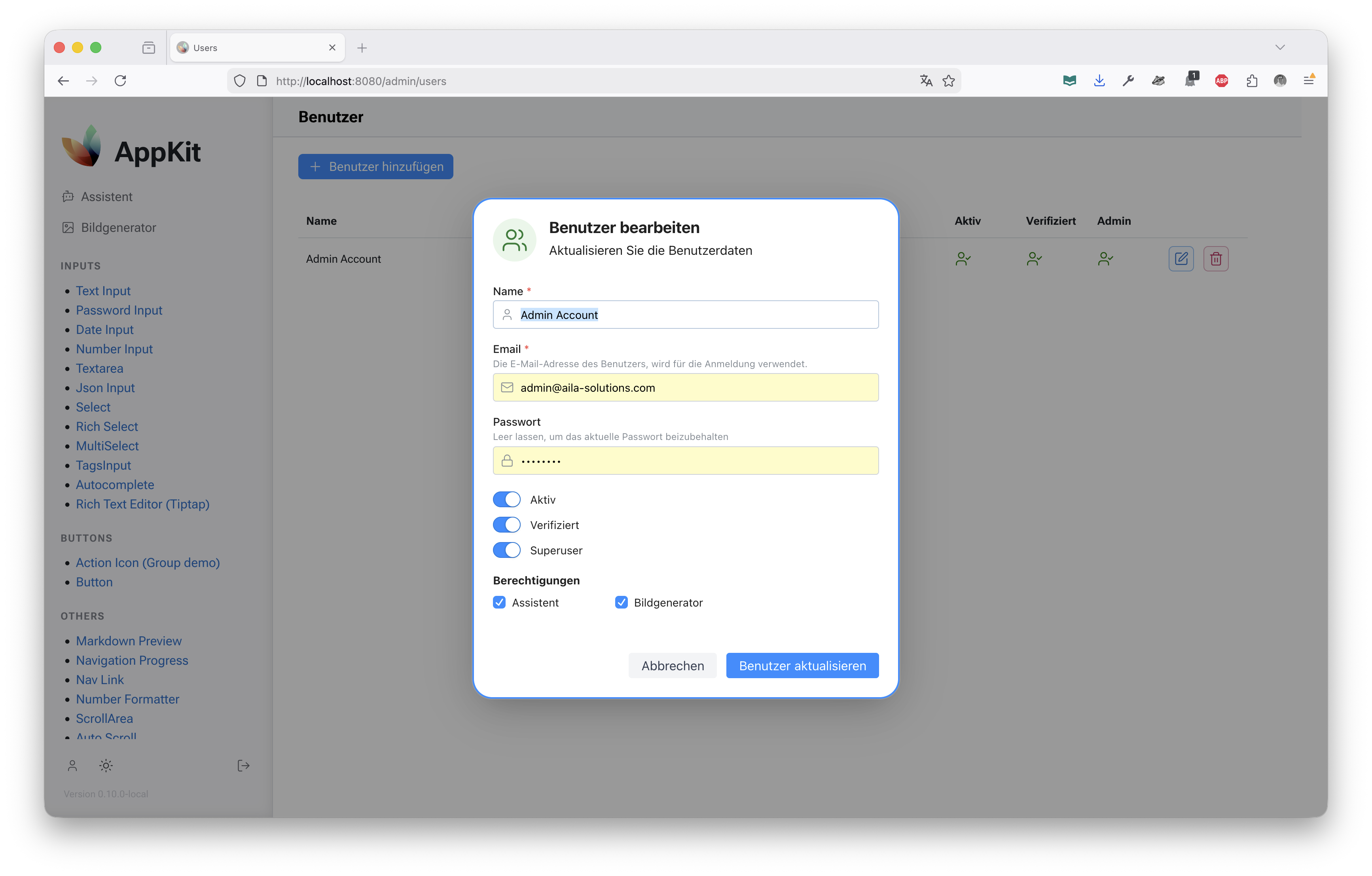
Task: Turn off the Aktiv switch
Action: coord(506,499)
